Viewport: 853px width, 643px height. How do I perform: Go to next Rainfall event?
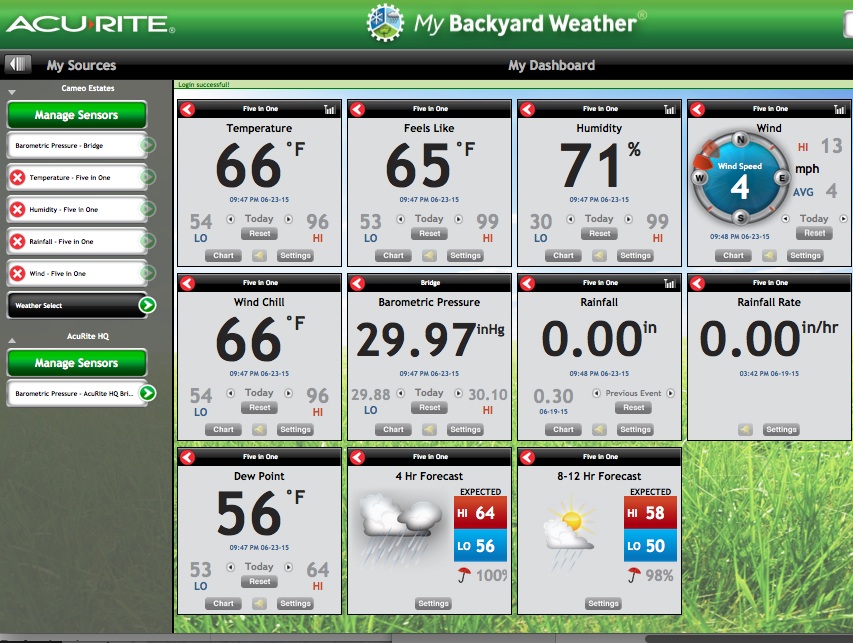pos(670,393)
